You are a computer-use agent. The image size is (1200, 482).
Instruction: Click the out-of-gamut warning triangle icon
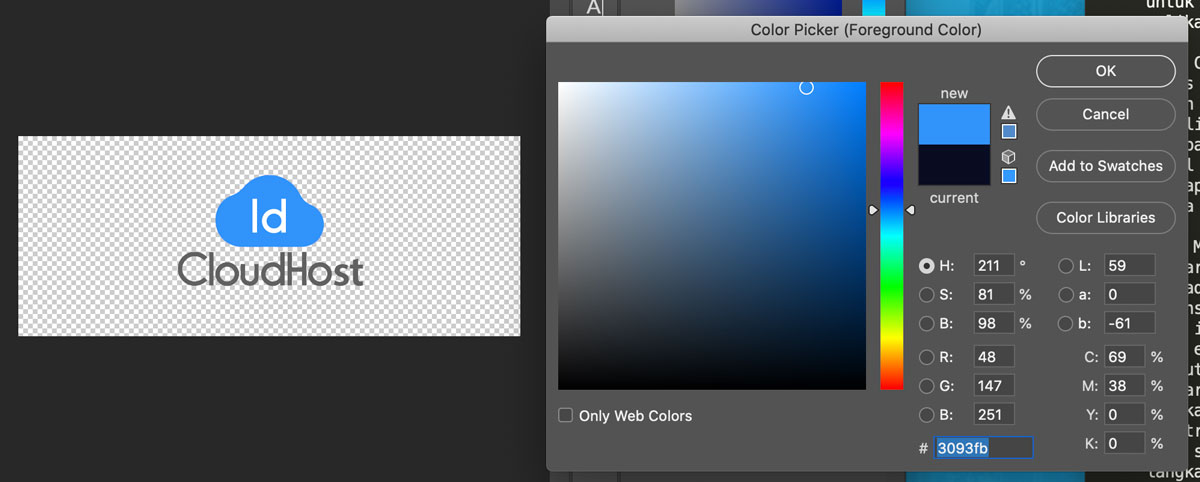coord(1009,113)
